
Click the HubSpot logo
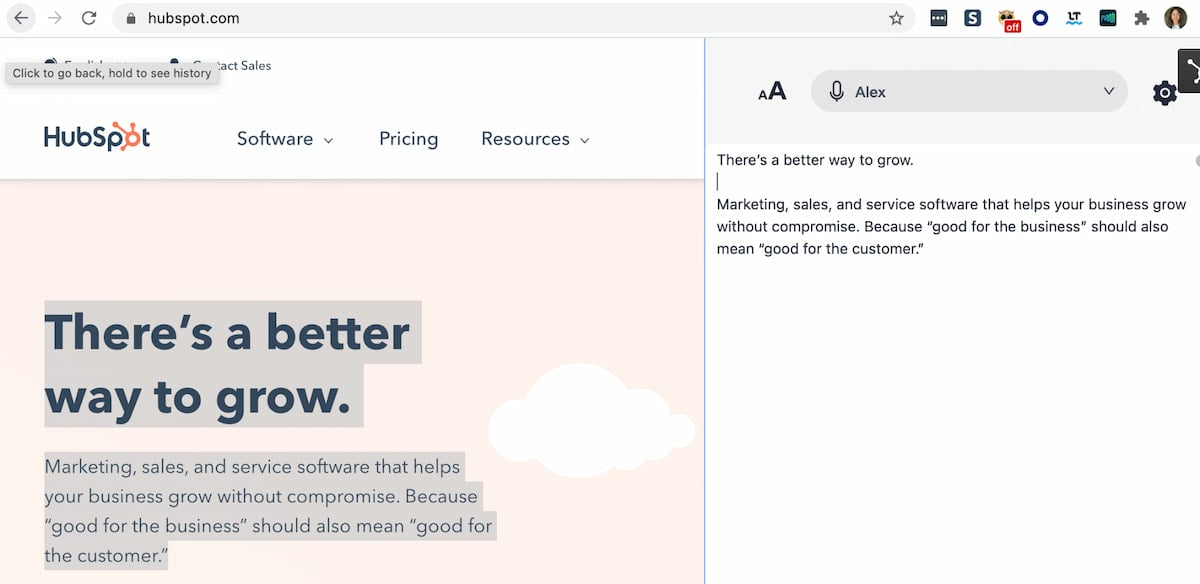97,138
